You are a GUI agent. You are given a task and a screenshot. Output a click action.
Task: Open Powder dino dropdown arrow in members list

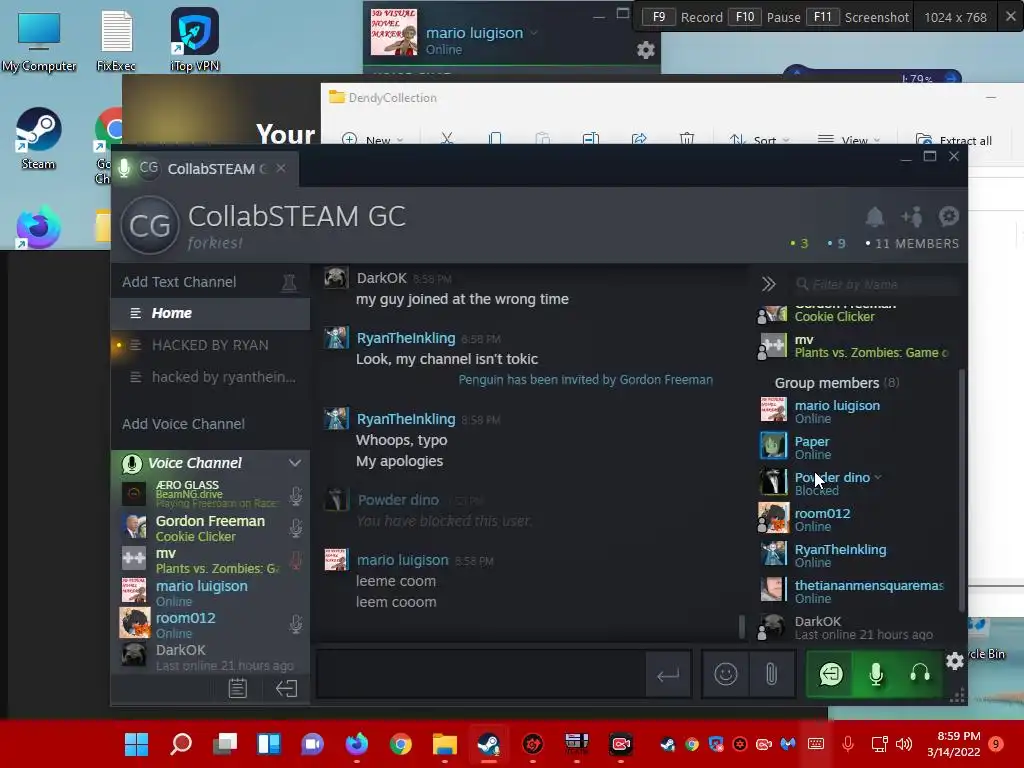(878, 477)
